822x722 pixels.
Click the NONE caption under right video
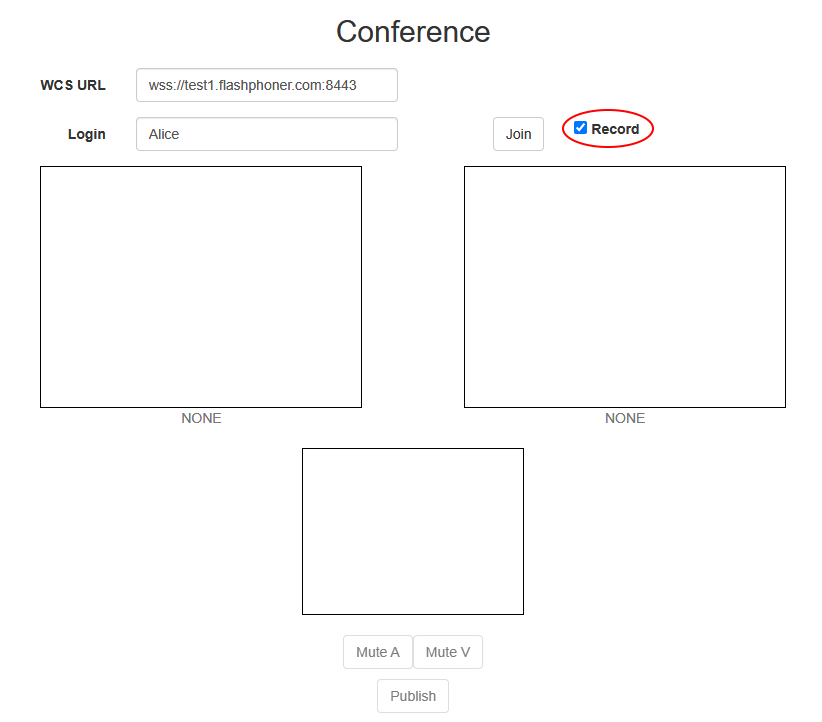click(x=625, y=418)
